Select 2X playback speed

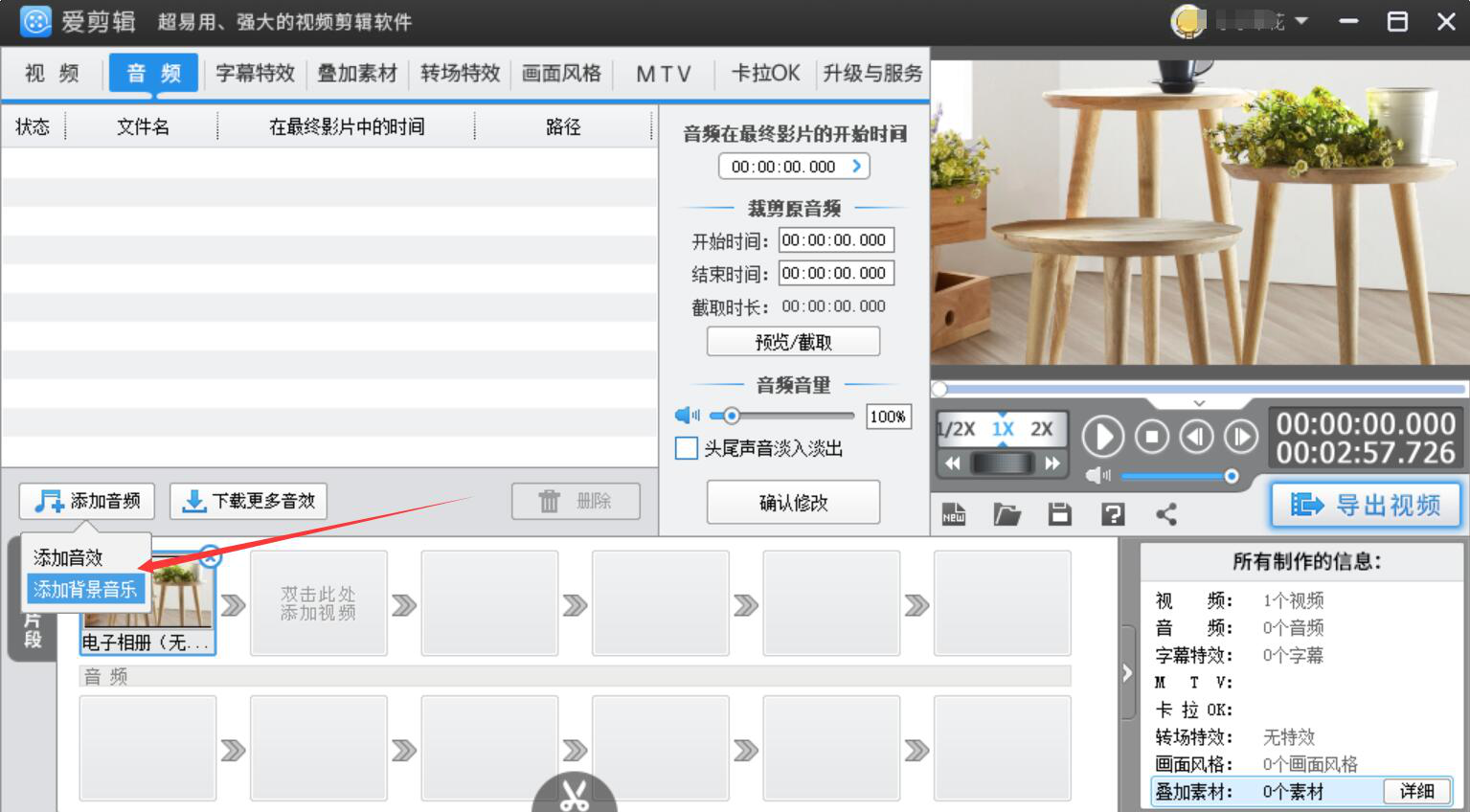tap(1042, 429)
